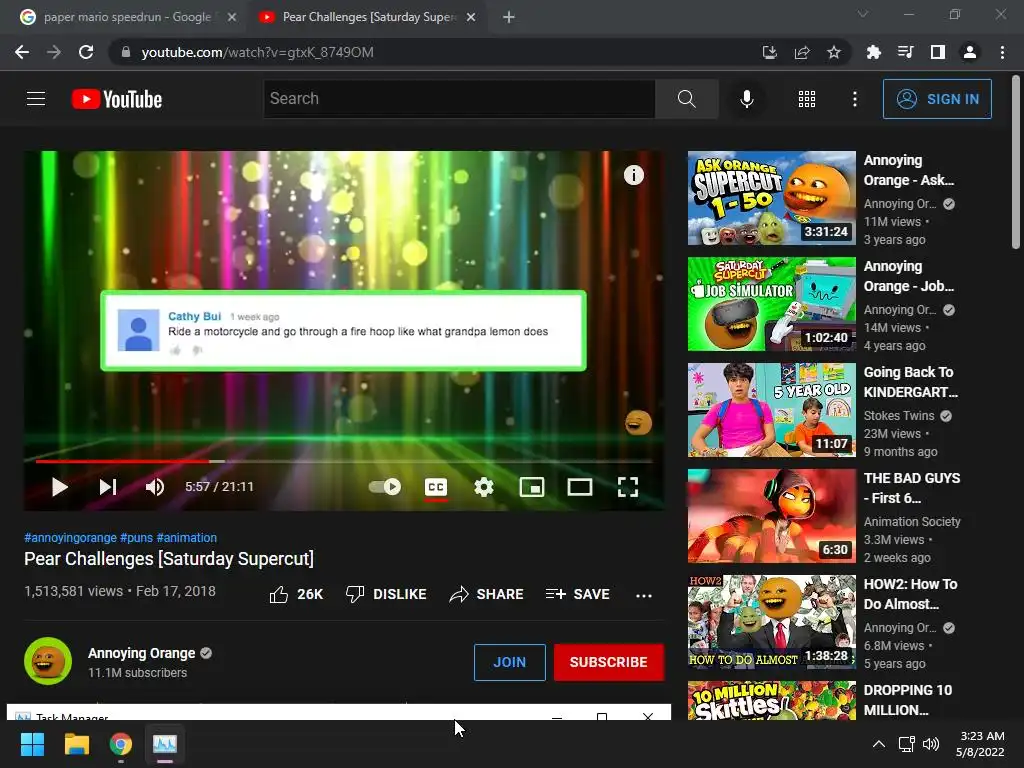Open Chrome profile avatar menu
Image resolution: width=1024 pixels, height=768 pixels.
coord(970,52)
